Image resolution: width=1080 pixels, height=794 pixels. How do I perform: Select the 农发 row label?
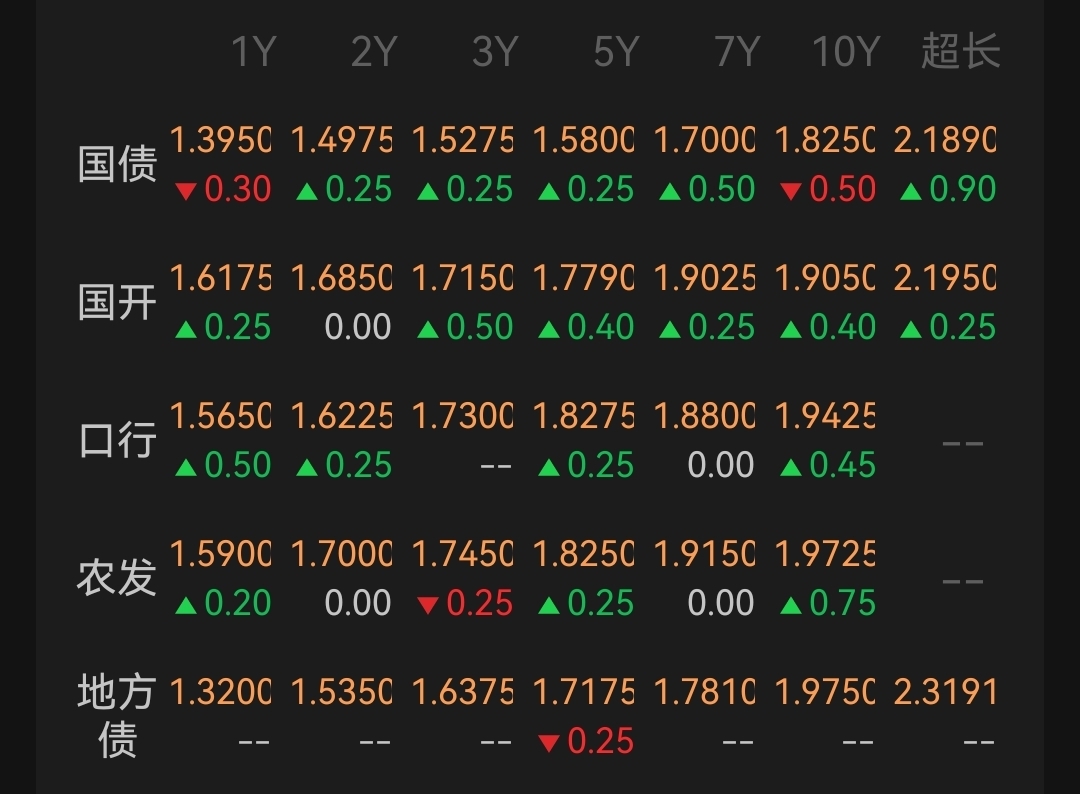coord(118,579)
